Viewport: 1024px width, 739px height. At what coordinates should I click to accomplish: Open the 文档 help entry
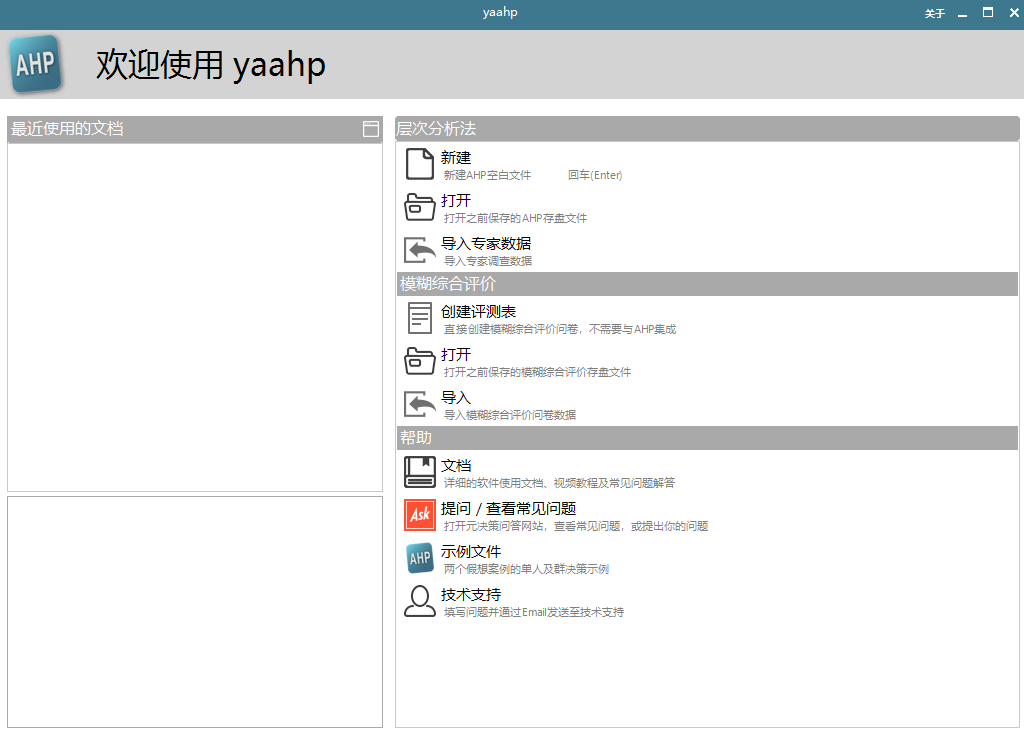click(455, 465)
